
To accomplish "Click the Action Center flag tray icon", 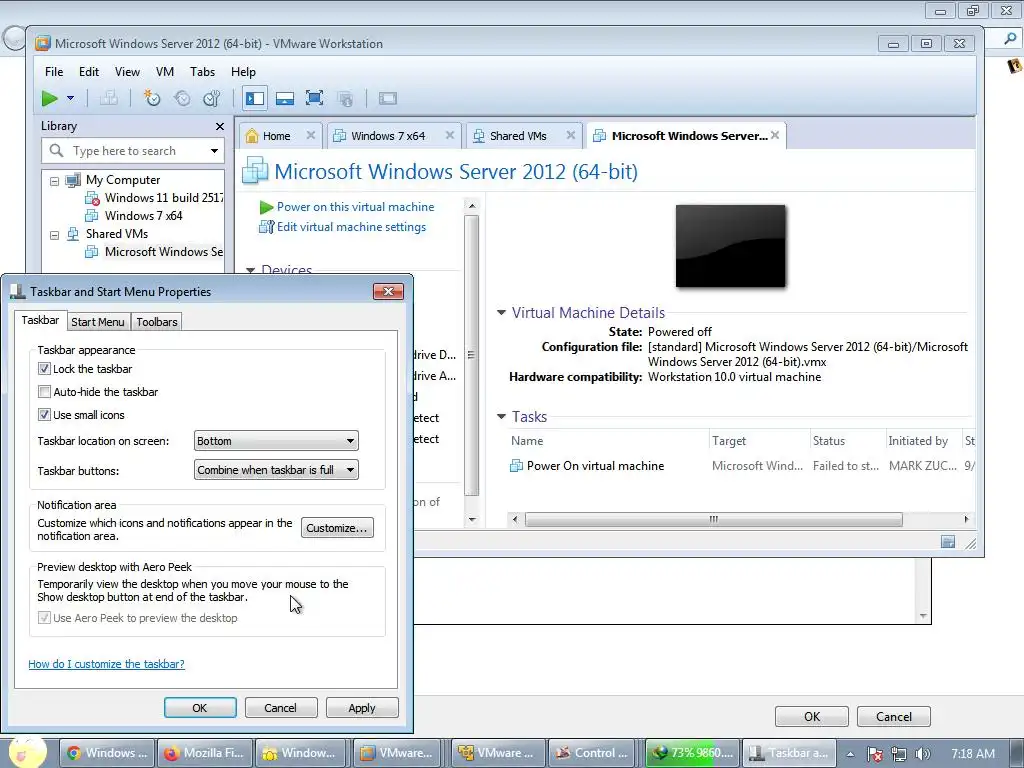I will [x=875, y=754].
